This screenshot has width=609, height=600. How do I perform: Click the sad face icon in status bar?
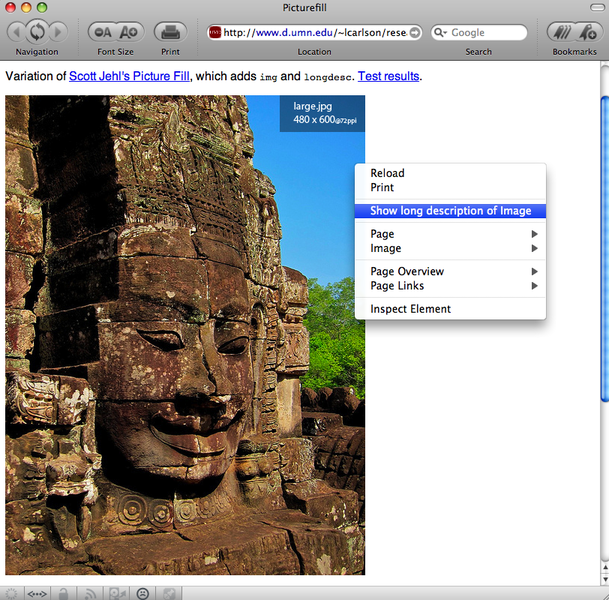143,593
